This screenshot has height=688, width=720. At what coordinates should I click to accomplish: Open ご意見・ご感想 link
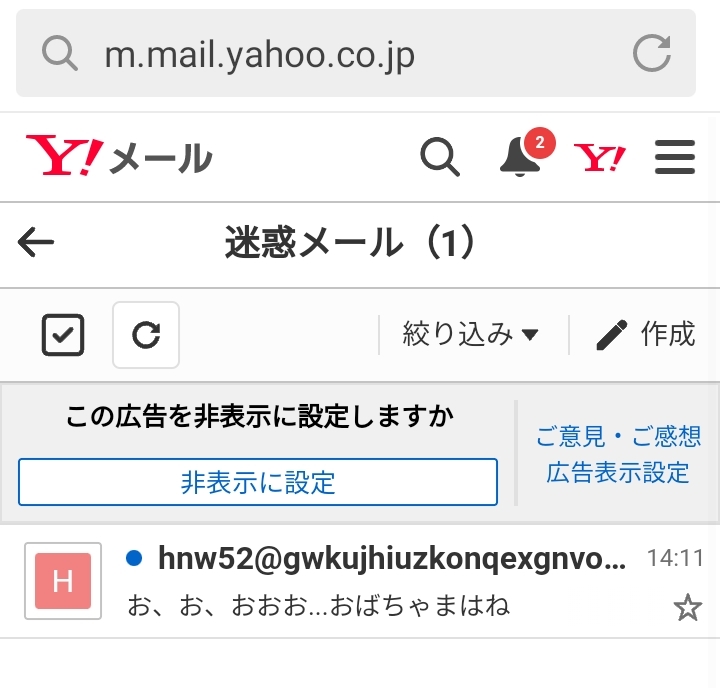(618, 436)
